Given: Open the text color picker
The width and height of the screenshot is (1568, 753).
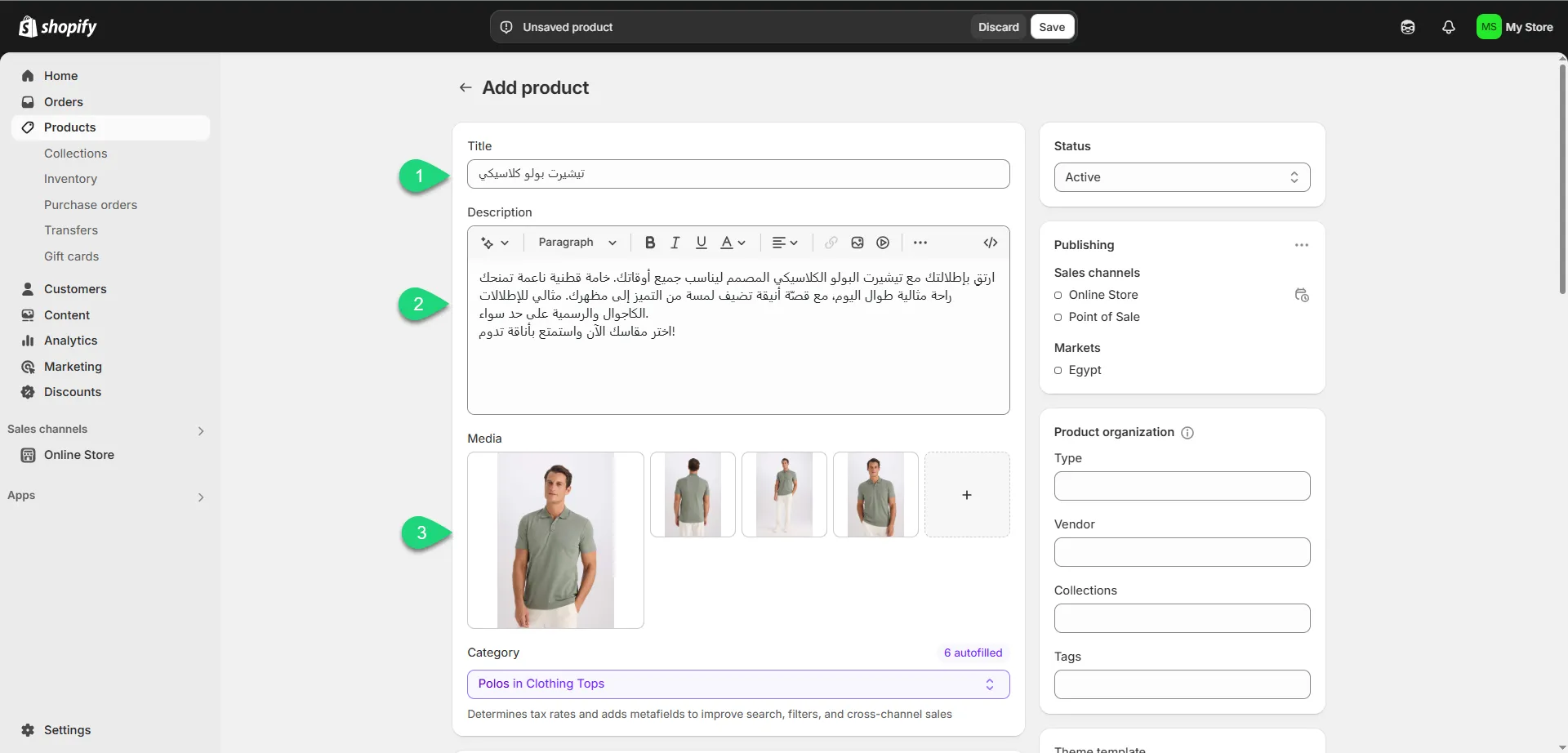Looking at the screenshot, I should pos(733,243).
